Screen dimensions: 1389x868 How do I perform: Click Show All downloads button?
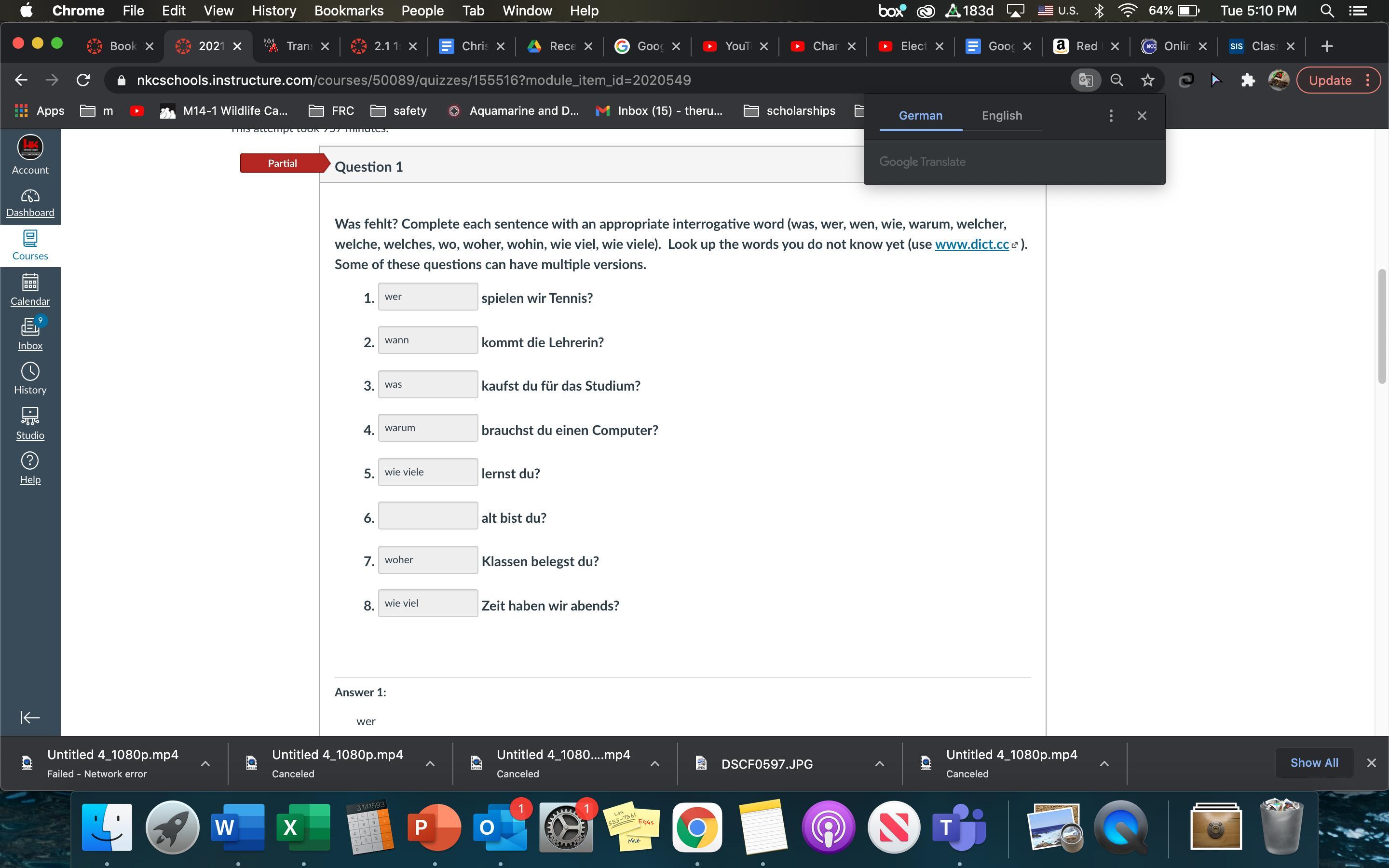pos(1314,762)
